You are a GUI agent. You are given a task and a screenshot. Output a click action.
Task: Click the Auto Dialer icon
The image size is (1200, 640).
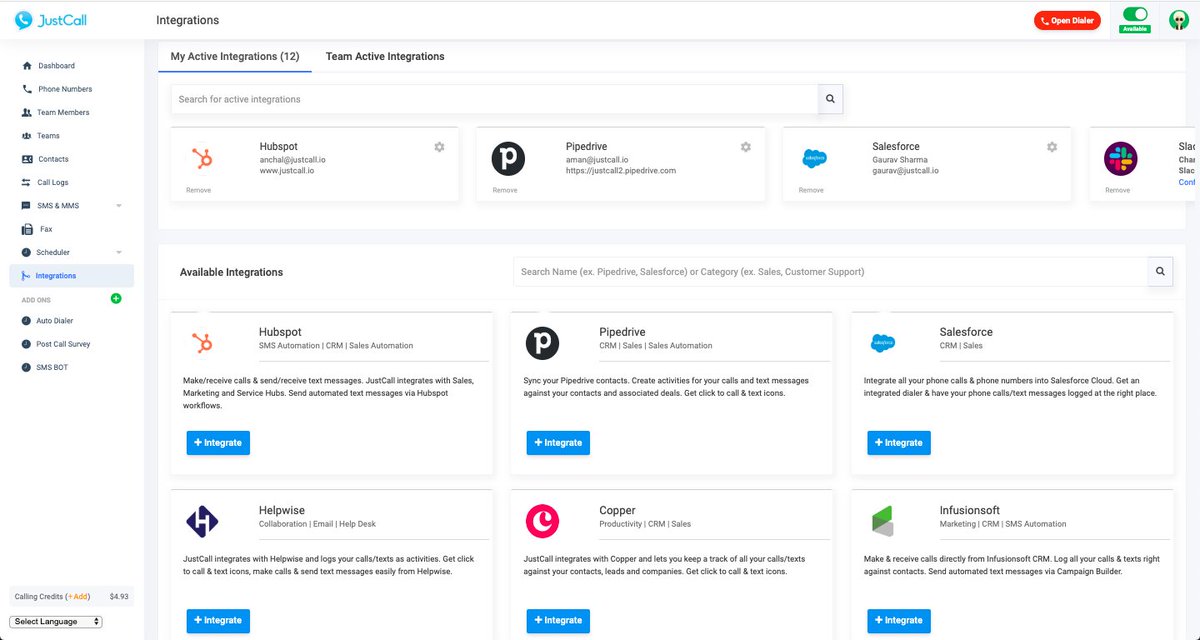27,321
